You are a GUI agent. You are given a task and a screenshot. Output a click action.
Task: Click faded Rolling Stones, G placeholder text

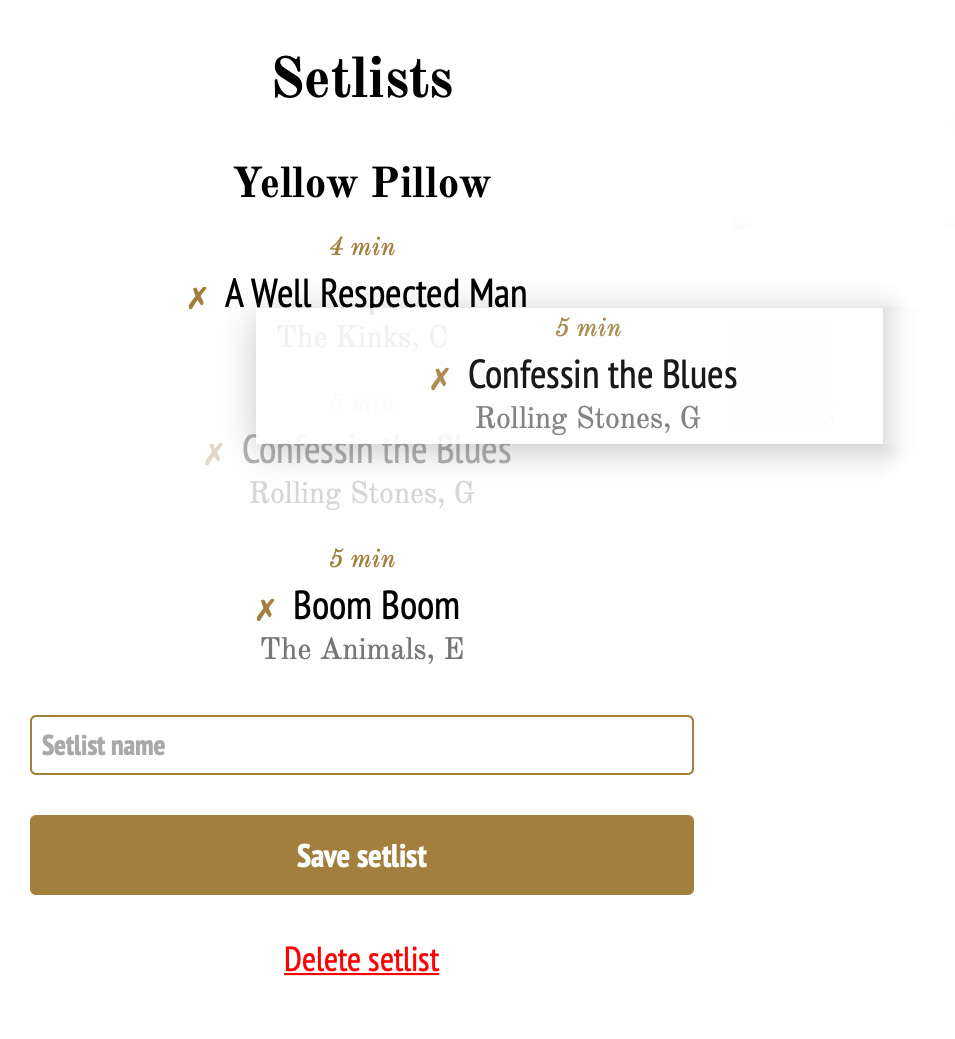[361, 494]
